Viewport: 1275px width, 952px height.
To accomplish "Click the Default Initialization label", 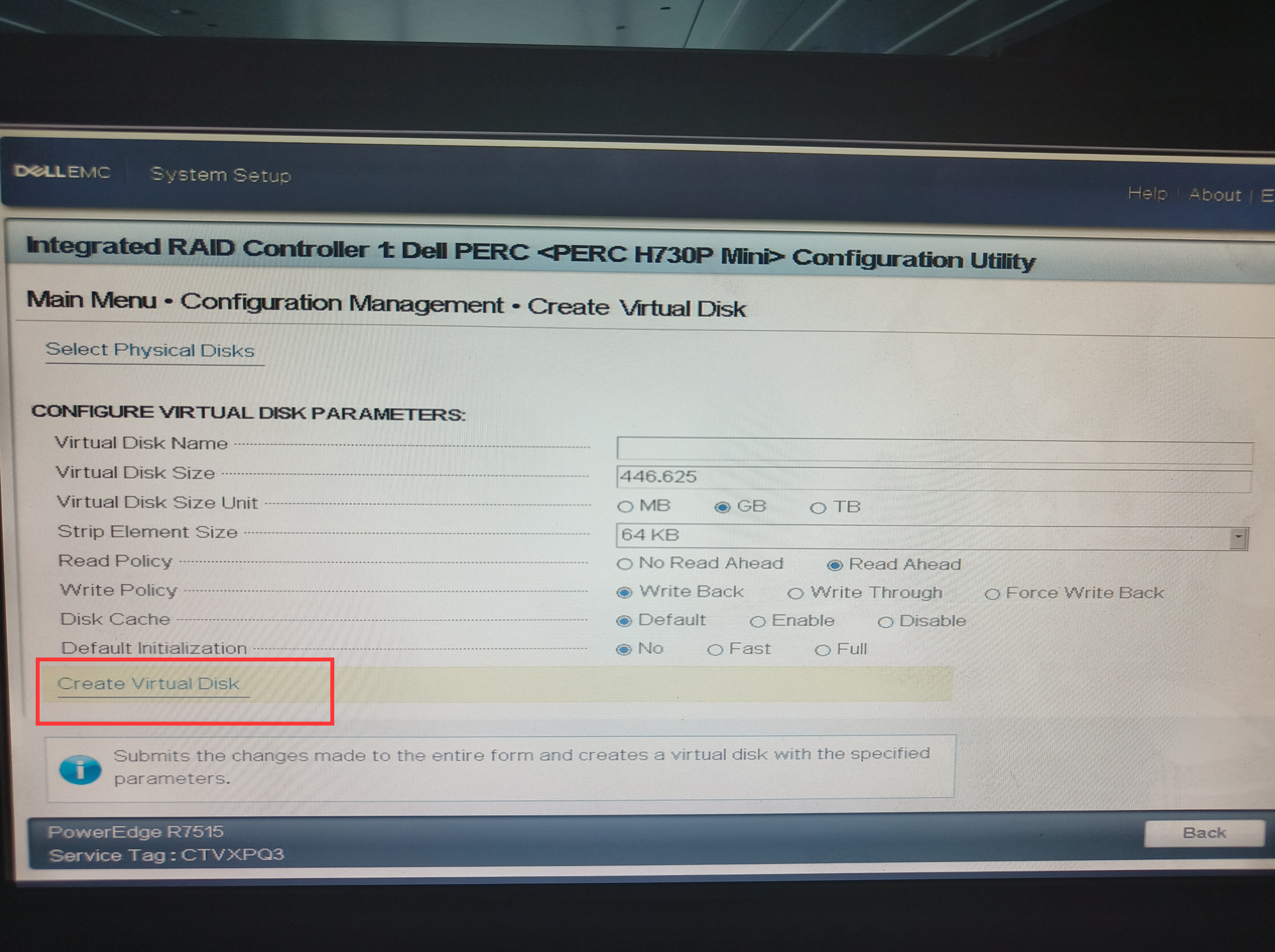I will tap(154, 648).
